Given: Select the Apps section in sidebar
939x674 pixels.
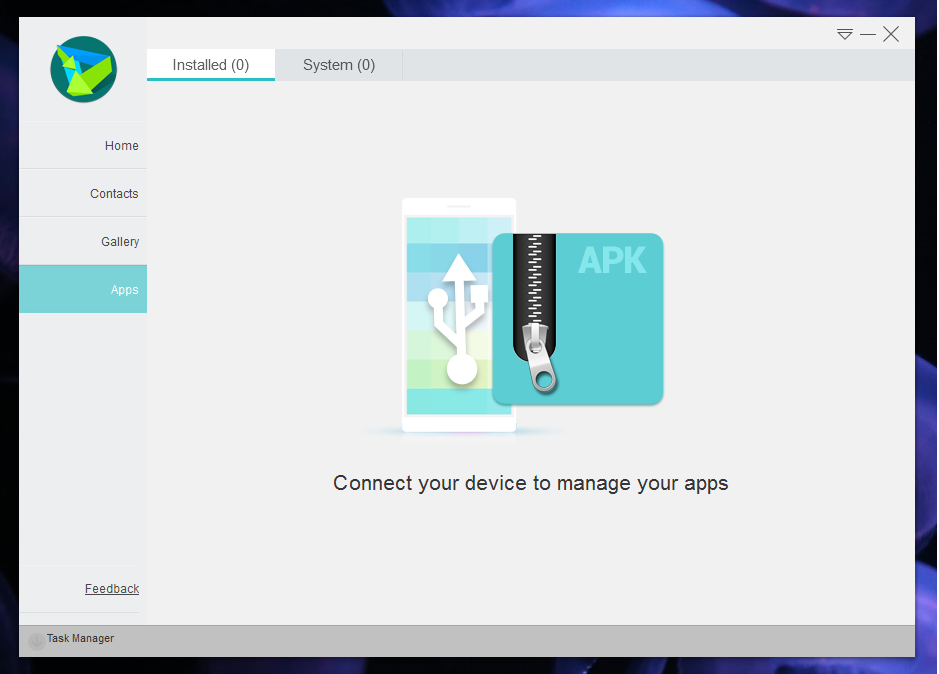Looking at the screenshot, I should tap(83, 289).
